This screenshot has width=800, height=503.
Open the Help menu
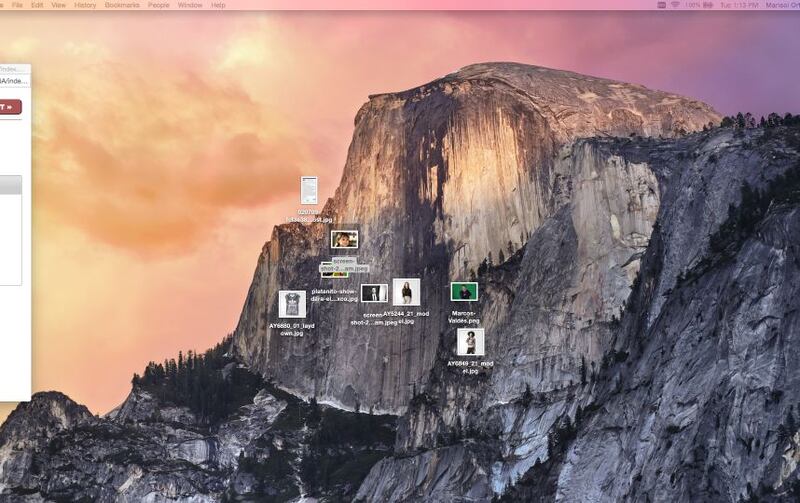pyautogui.click(x=218, y=5)
